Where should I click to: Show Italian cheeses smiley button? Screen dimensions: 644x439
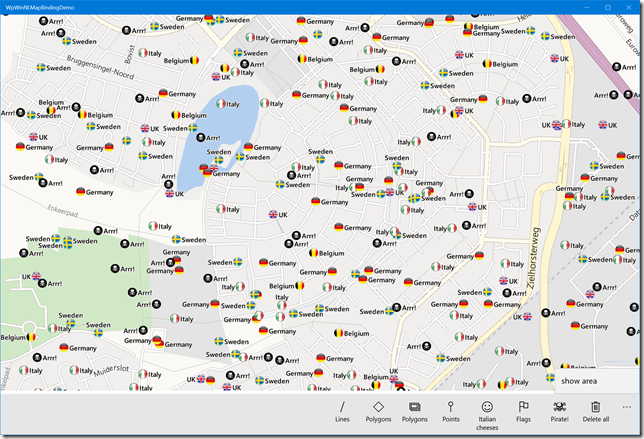(x=487, y=416)
